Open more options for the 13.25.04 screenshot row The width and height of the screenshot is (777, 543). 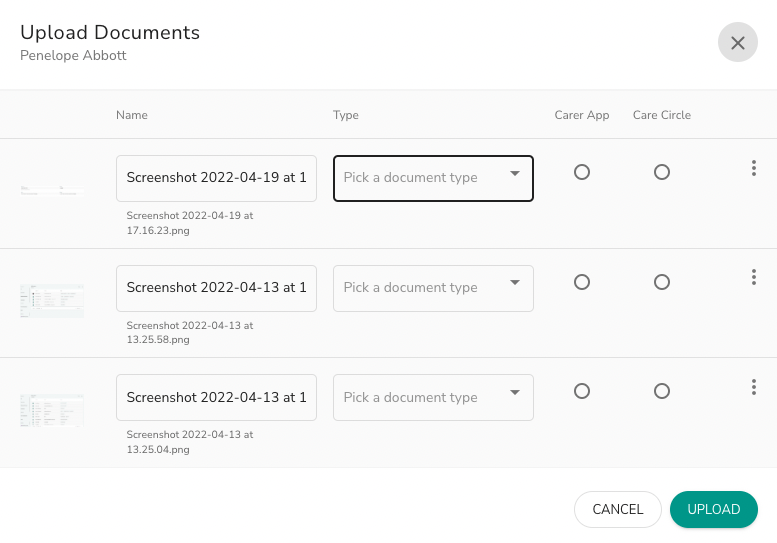[754, 387]
